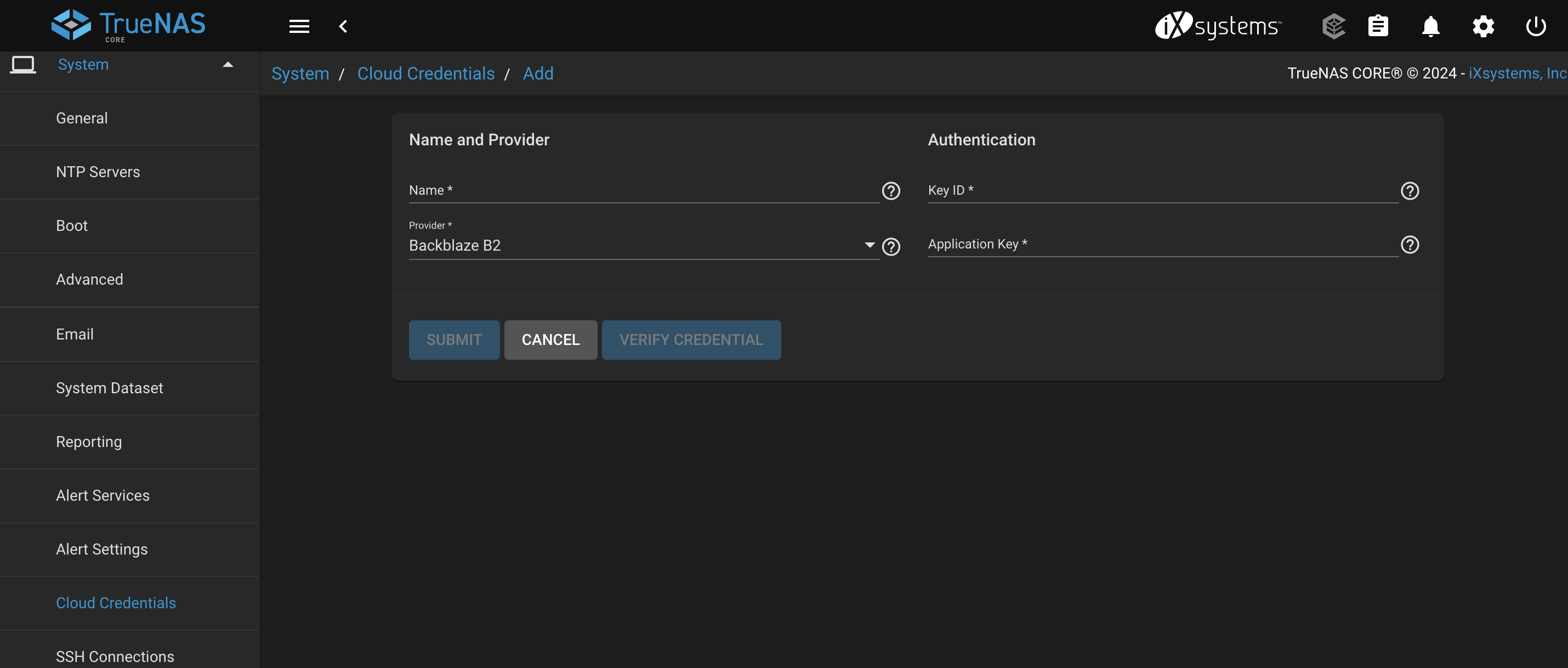Click the TrueNAS CORE logo
This screenshot has width=1568, height=668.
128,24
